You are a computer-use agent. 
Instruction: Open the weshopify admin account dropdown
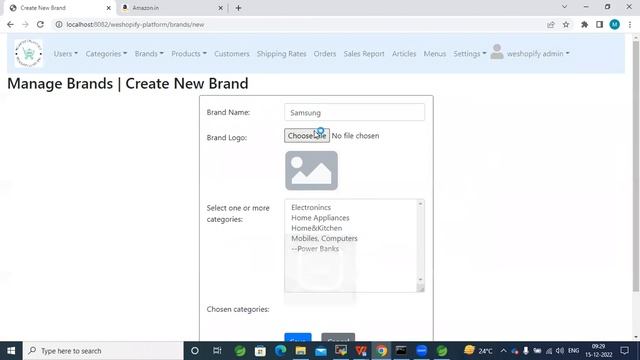click(538, 53)
